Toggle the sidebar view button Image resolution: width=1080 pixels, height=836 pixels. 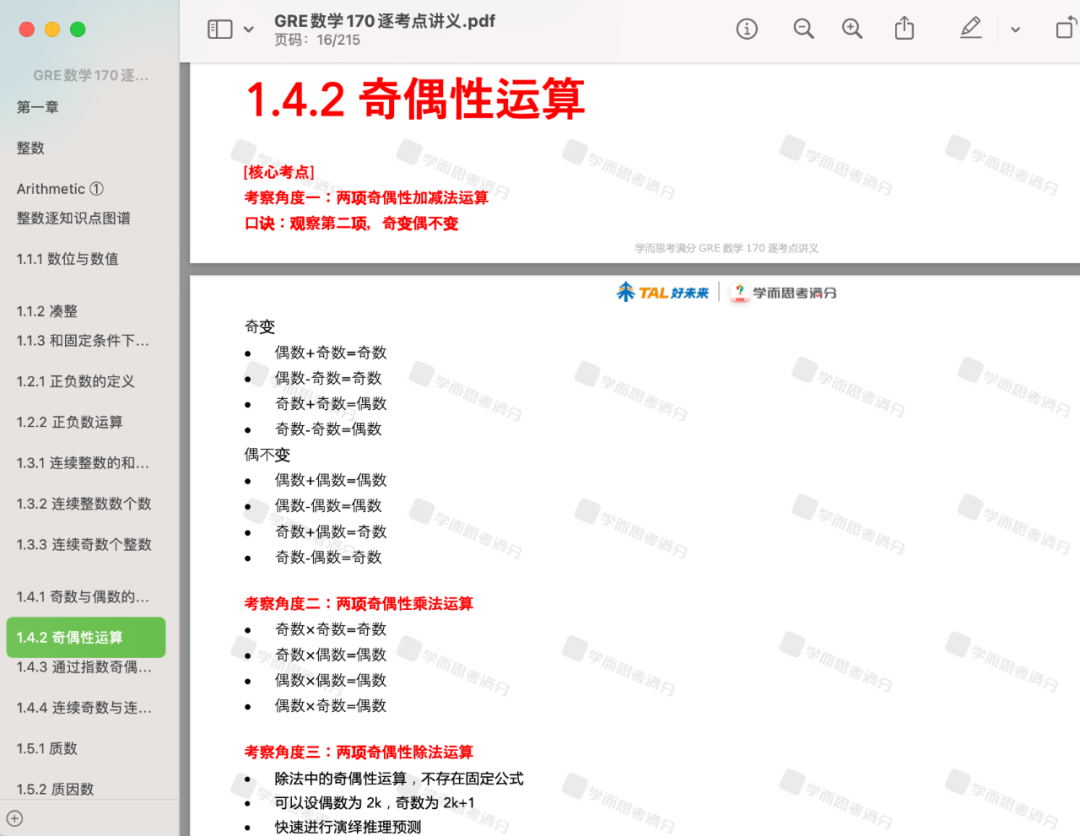[x=219, y=29]
